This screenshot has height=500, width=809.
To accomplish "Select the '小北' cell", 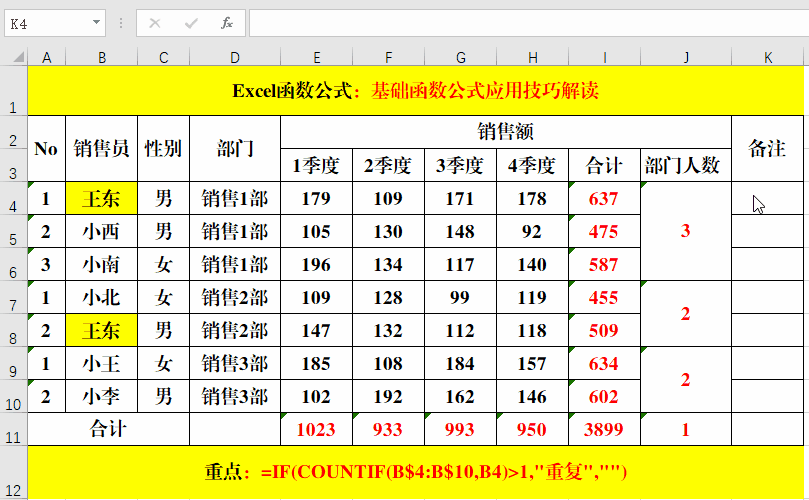I will point(102,297).
